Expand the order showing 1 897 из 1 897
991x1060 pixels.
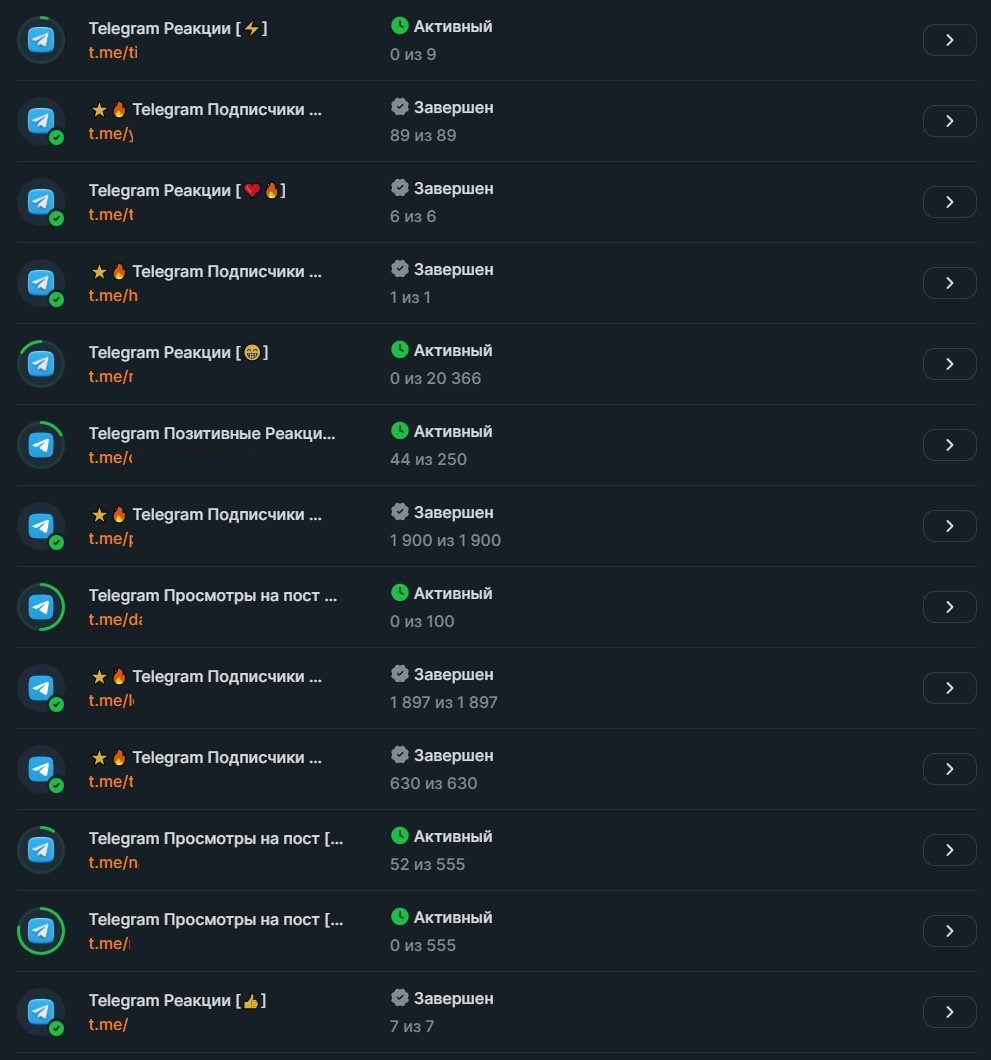[x=949, y=688]
